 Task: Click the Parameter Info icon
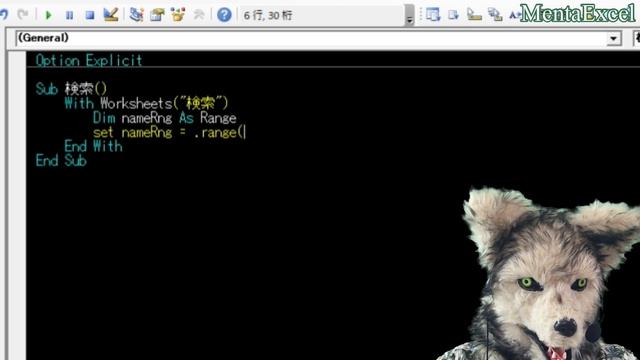pyautogui.click(x=495, y=15)
